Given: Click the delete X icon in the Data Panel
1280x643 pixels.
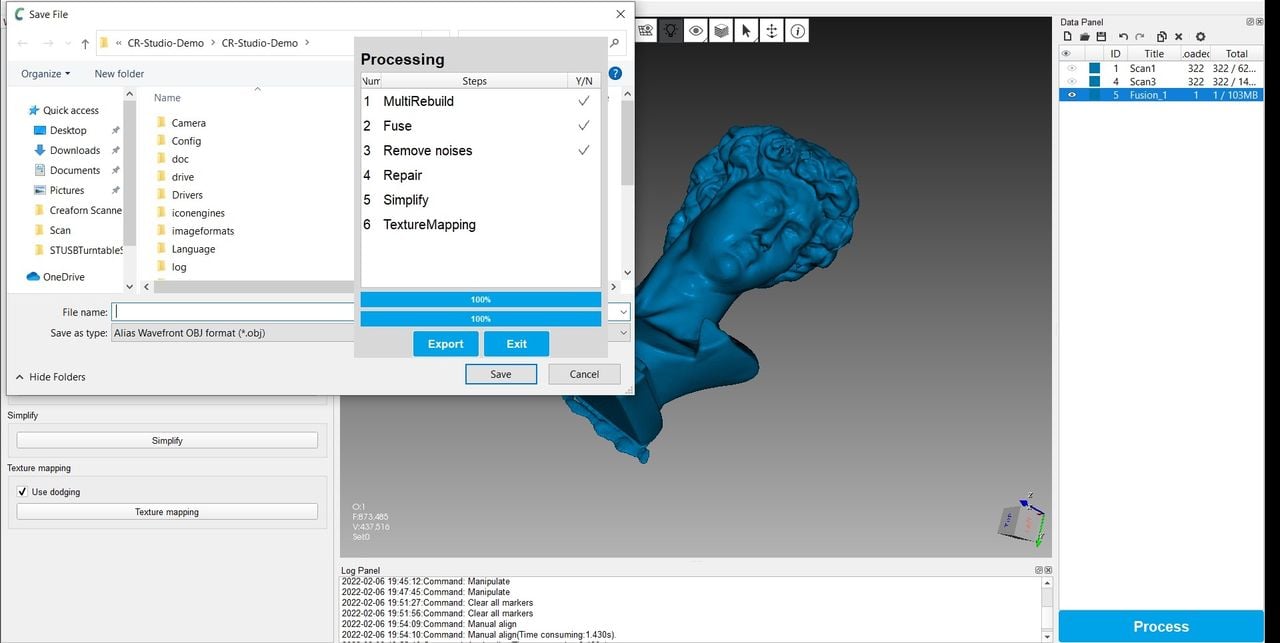Looking at the screenshot, I should pos(1179,37).
